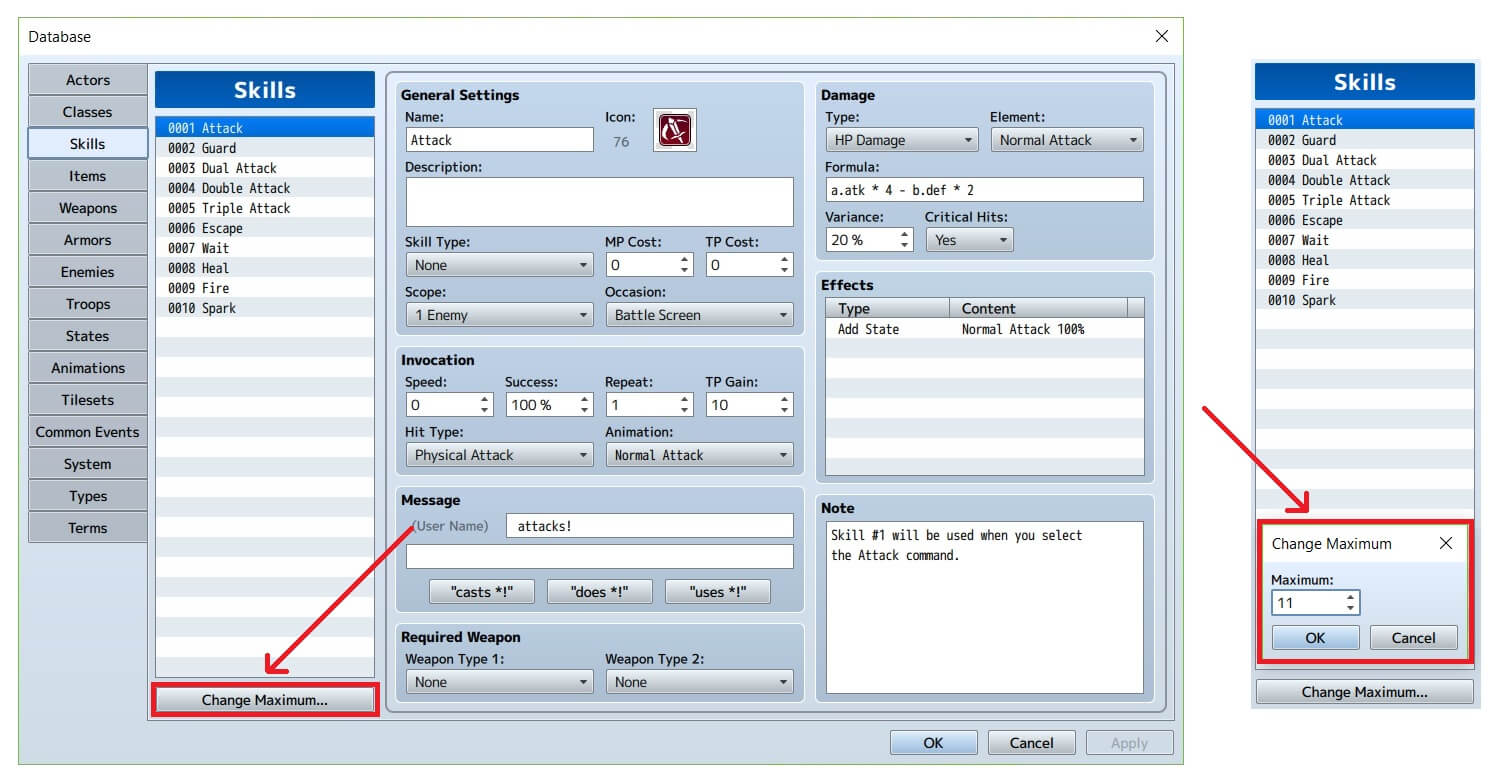Select 0004 Double Attack in the separate Skills panel
This screenshot has height=783, width=1506.
coord(1365,180)
